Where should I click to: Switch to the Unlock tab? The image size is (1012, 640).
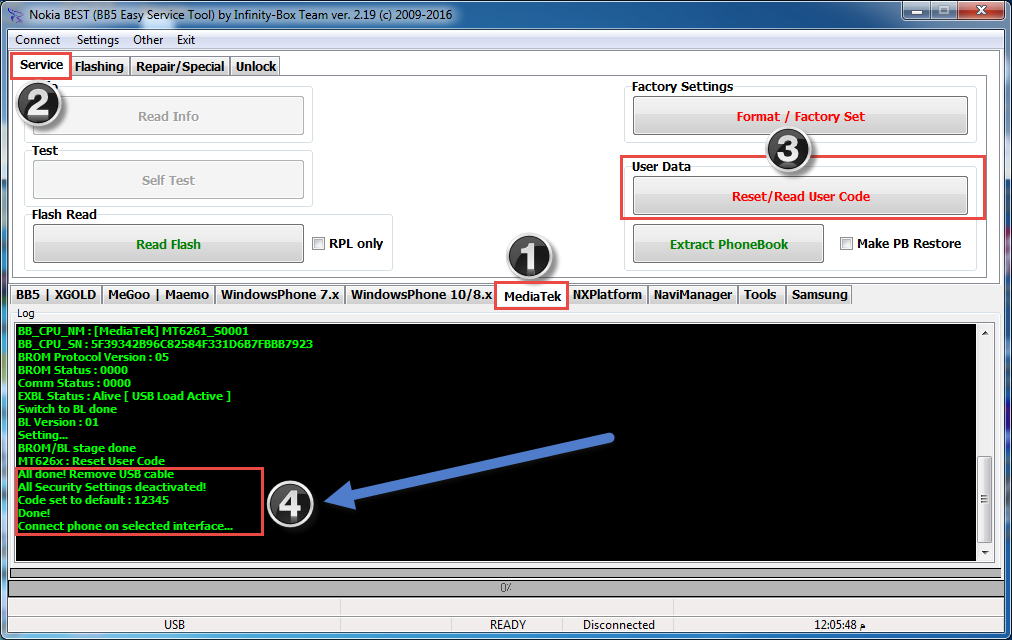pyautogui.click(x=256, y=66)
